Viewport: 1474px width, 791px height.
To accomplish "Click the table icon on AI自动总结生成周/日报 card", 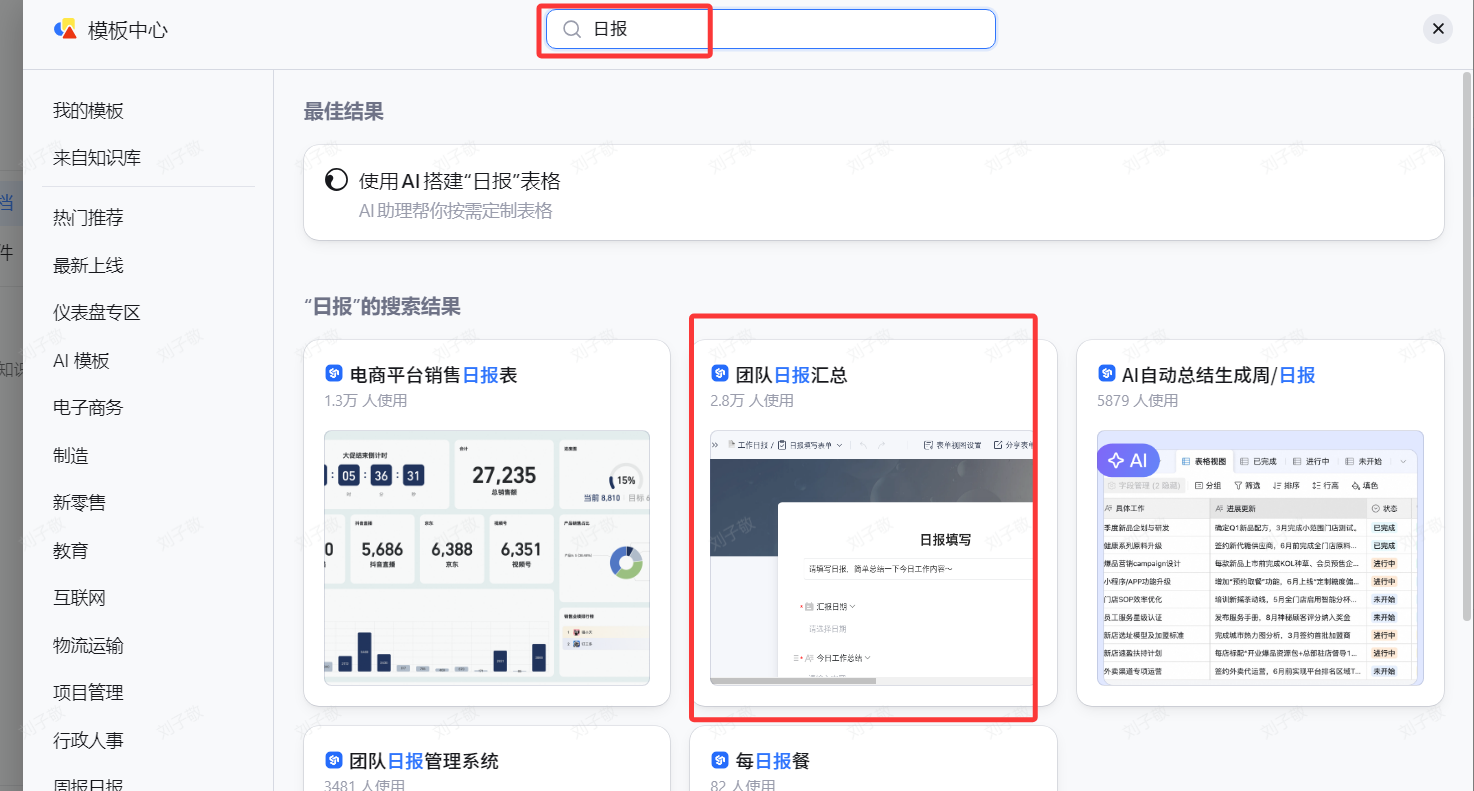I will pos(1106,374).
